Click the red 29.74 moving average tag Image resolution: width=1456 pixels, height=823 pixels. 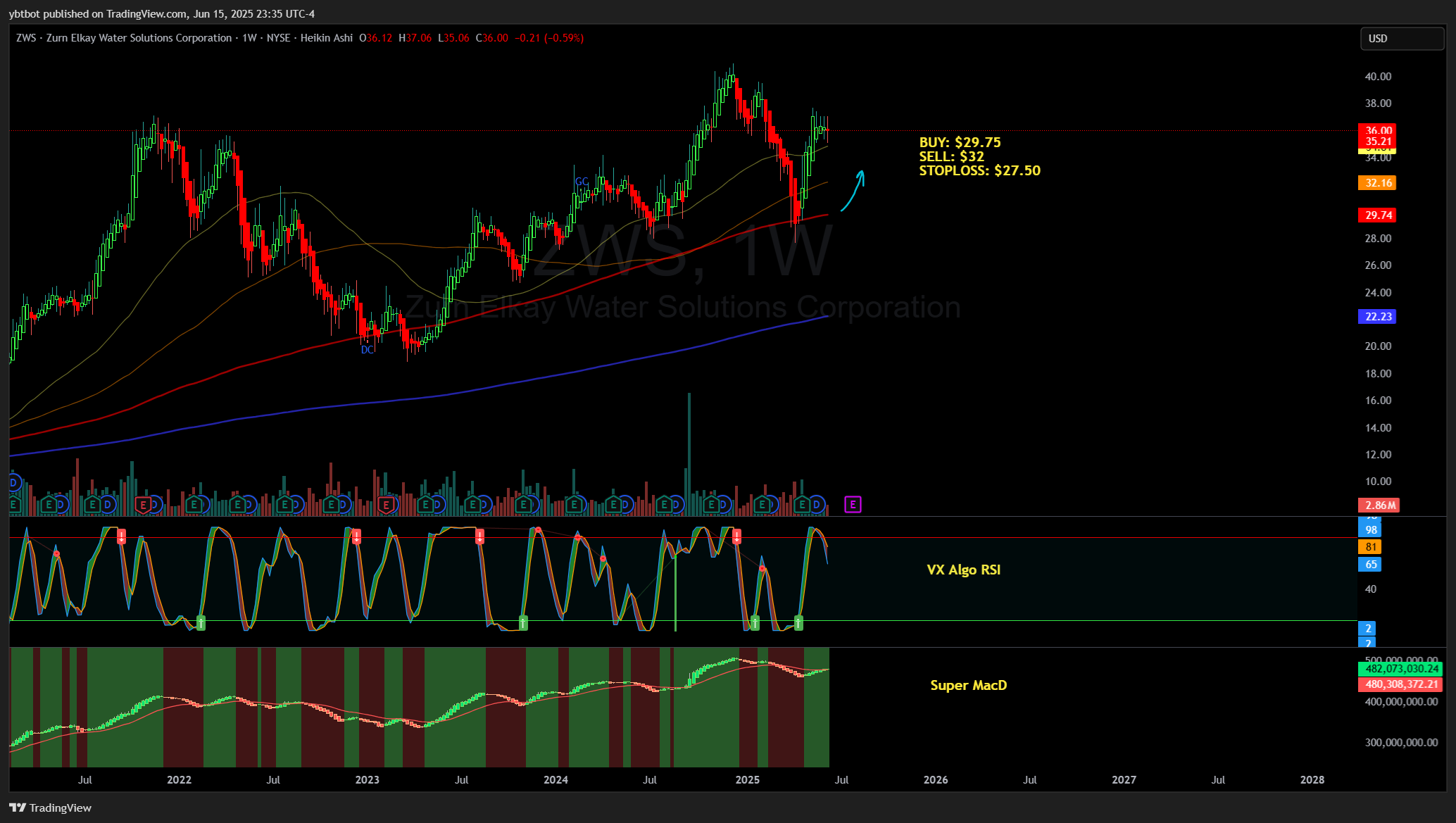(1377, 215)
